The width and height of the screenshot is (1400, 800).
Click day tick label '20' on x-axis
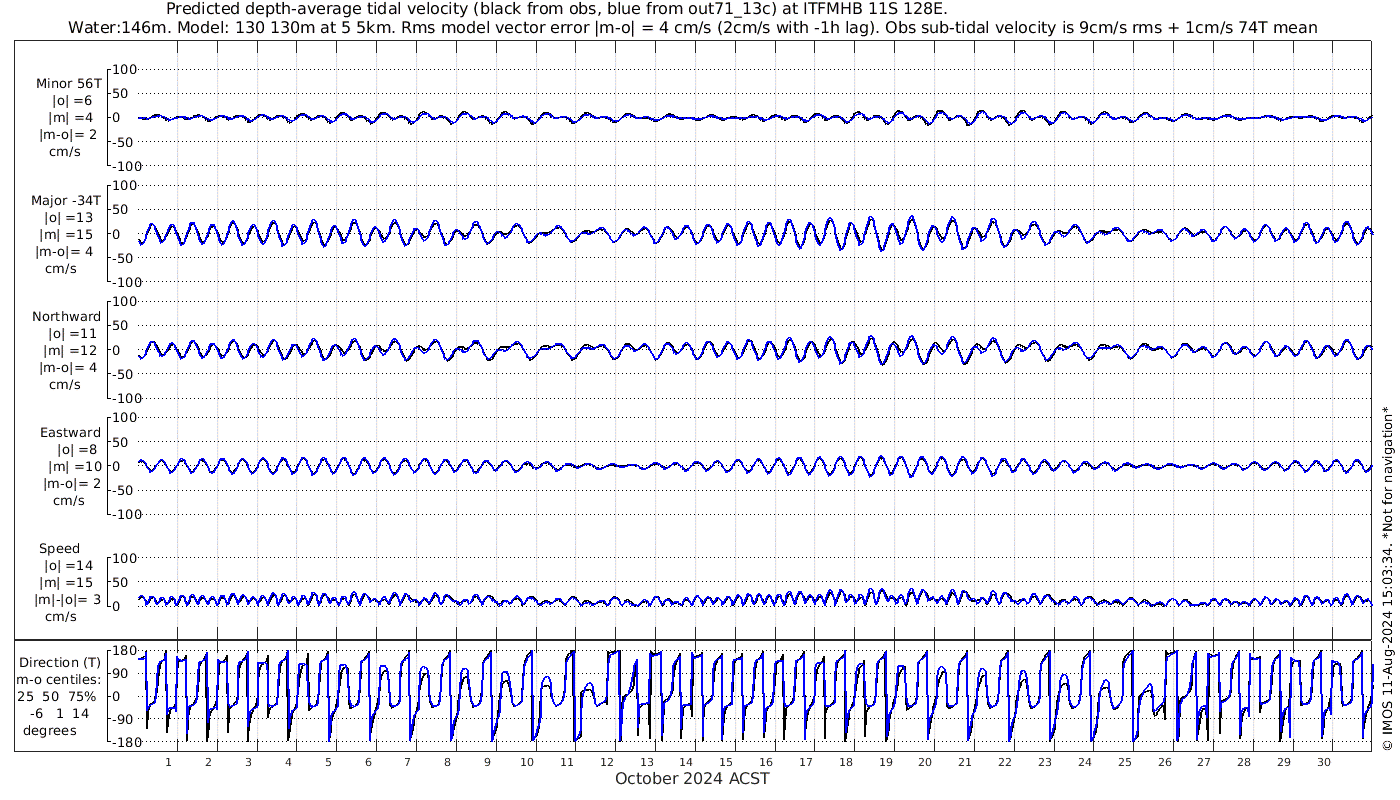pos(925,762)
